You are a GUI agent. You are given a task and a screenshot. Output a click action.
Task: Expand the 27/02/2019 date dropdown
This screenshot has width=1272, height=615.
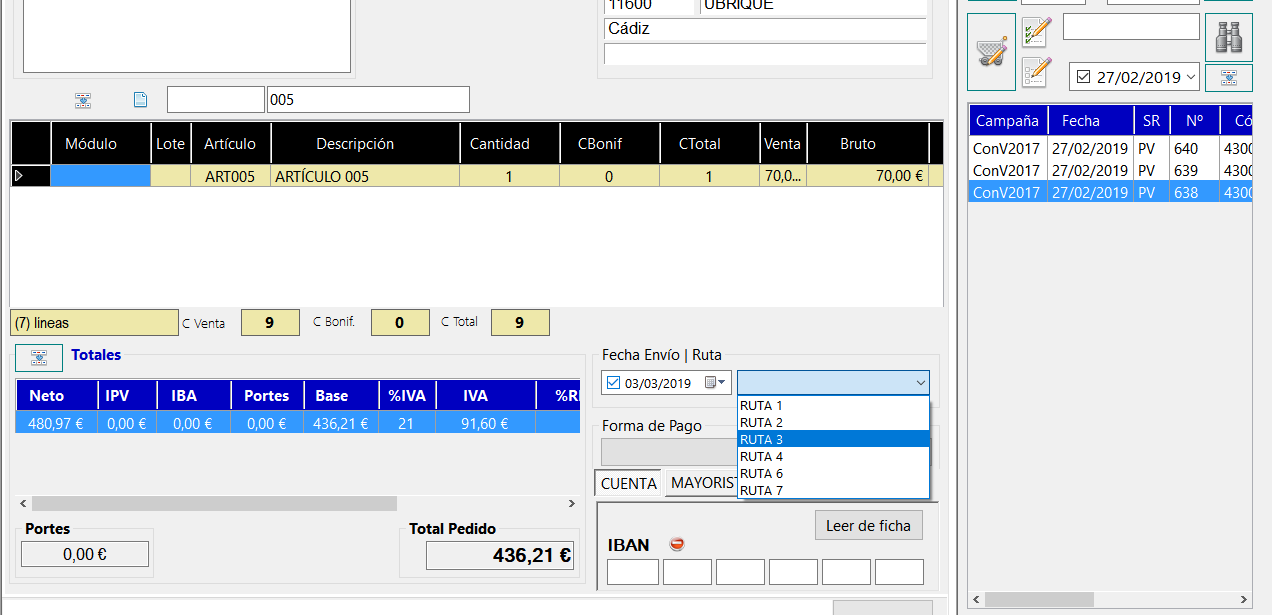[x=1191, y=77]
